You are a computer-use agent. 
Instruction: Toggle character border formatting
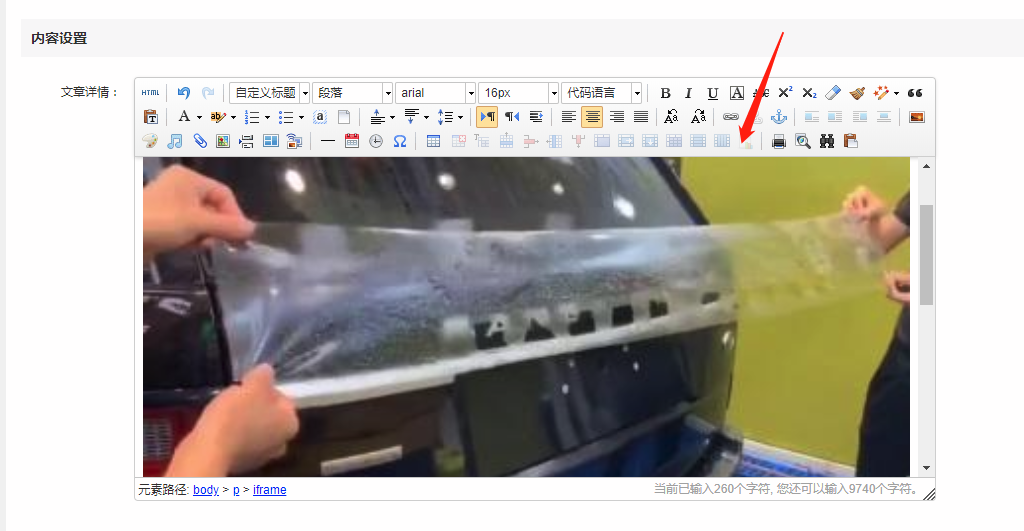737,93
